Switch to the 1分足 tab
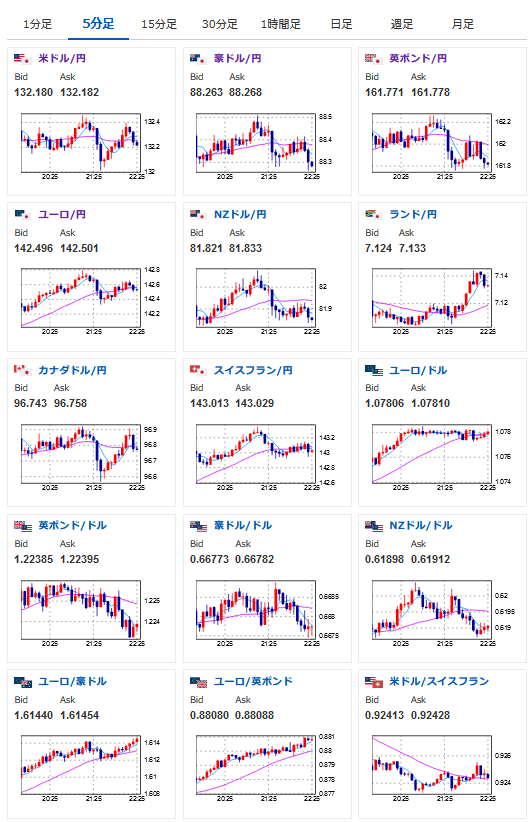This screenshot has width=529, height=822. pyautogui.click(x=37, y=24)
